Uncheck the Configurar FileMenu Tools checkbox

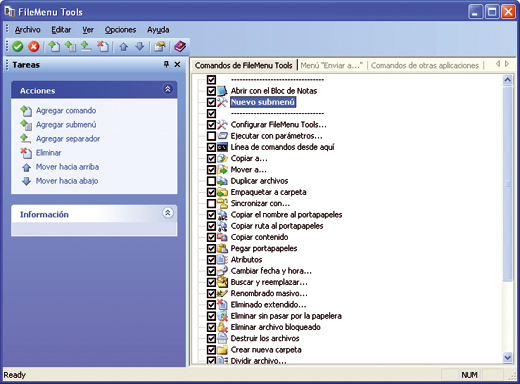[x=211, y=125]
